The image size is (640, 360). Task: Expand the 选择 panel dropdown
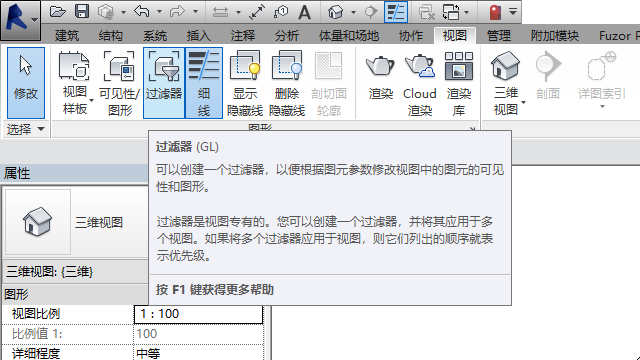(x=25, y=129)
